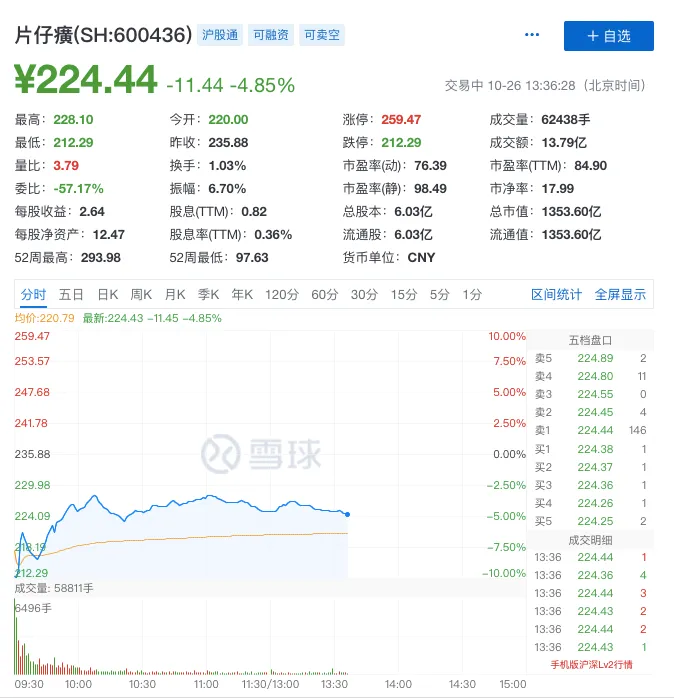Click the 6496手 volume axis label
This screenshot has height=700, width=674.
click(33, 608)
